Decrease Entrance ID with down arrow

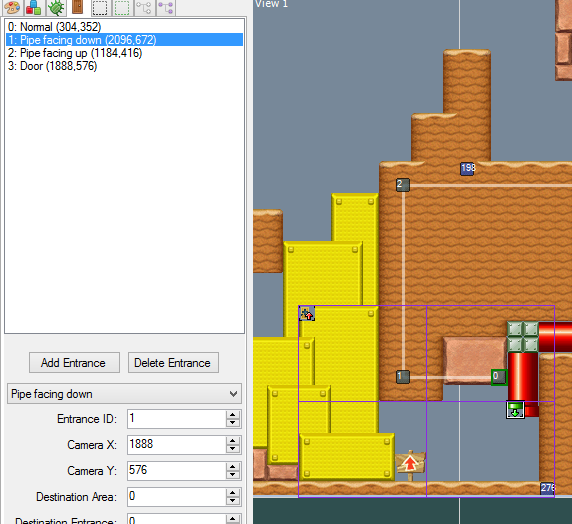[233, 423]
